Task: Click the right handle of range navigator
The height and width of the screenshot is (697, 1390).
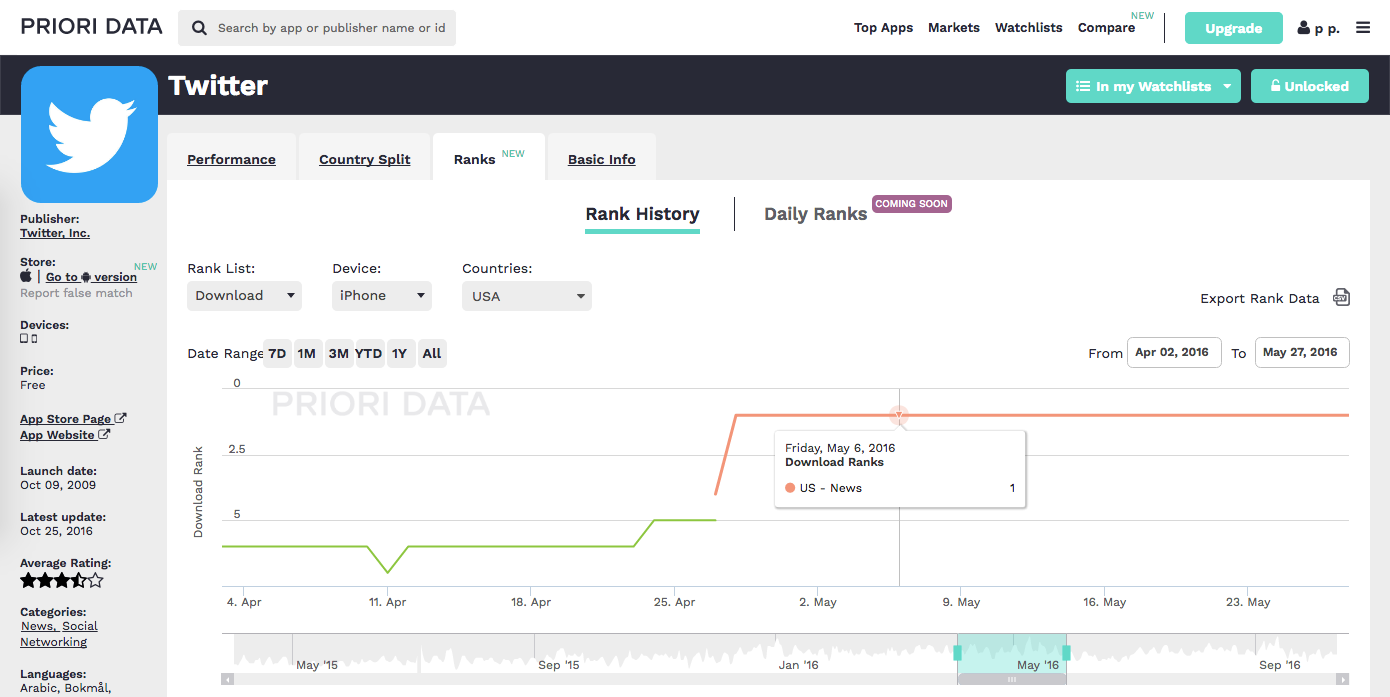Action: tap(1066, 653)
